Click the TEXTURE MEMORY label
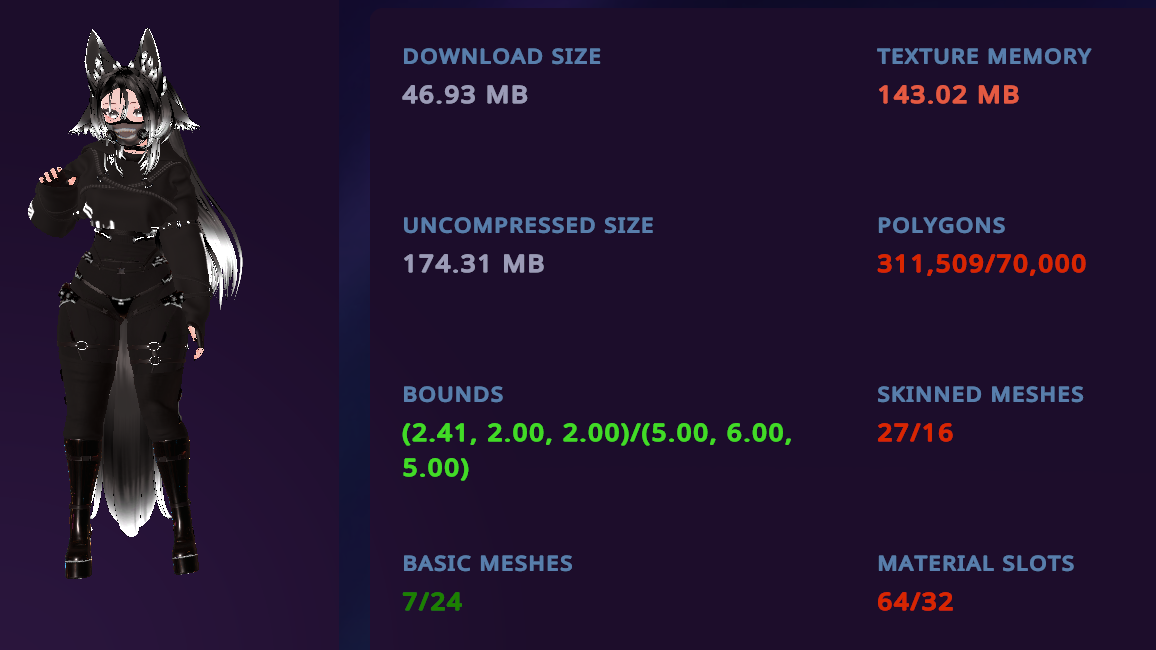Screen dimensions: 1156x650 984,57
